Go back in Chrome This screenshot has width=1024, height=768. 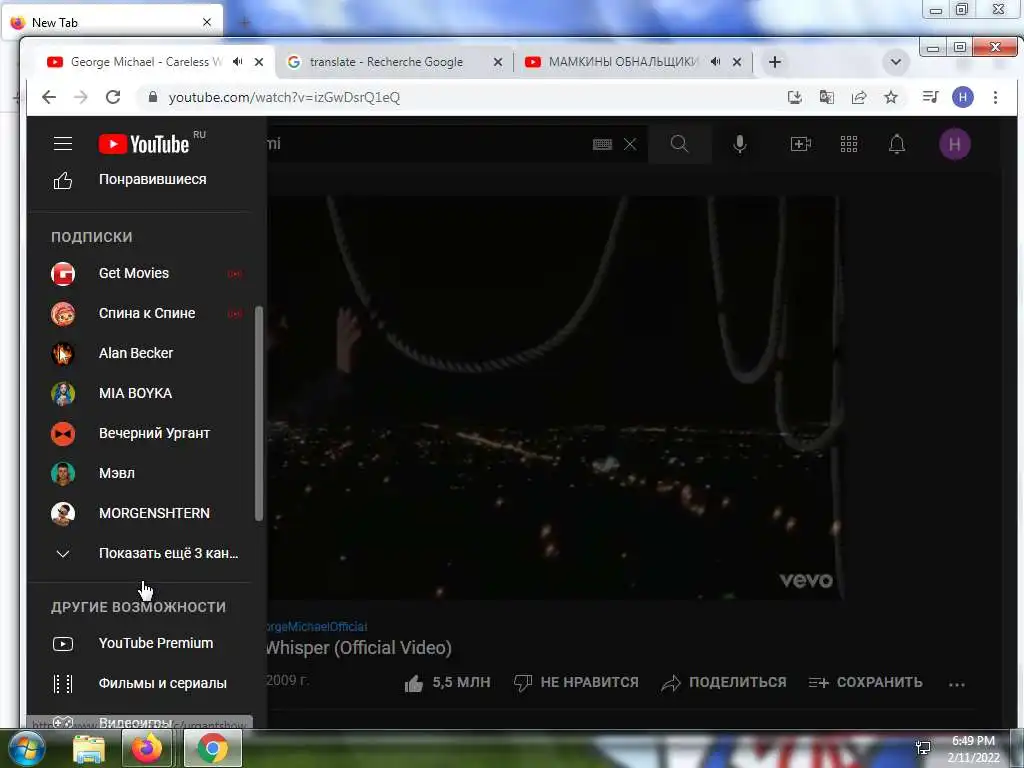click(49, 97)
